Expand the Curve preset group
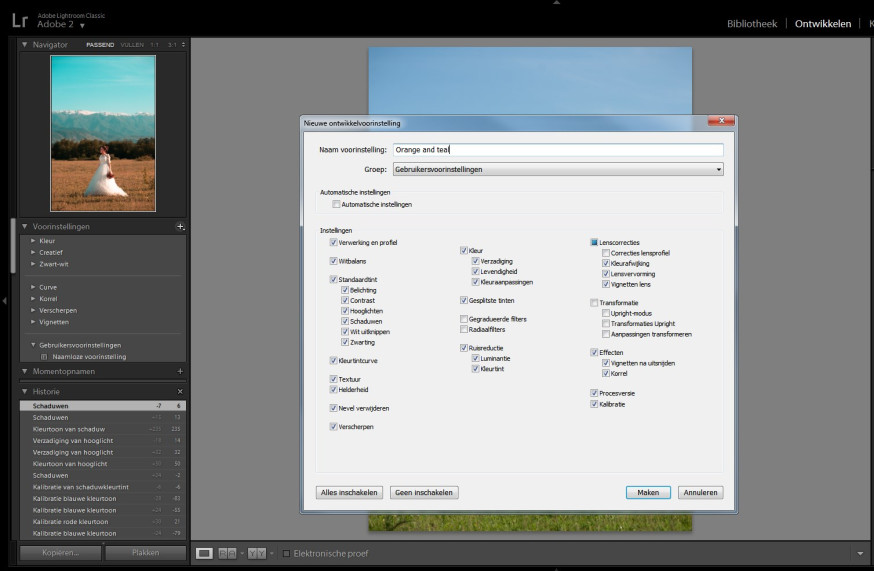The image size is (874, 571). click(x=33, y=287)
